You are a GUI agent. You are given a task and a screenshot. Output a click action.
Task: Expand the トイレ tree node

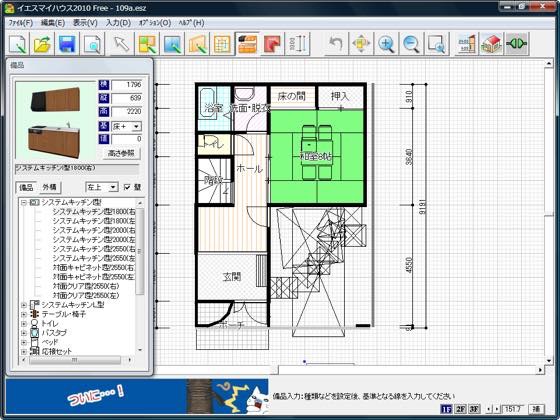(24, 324)
